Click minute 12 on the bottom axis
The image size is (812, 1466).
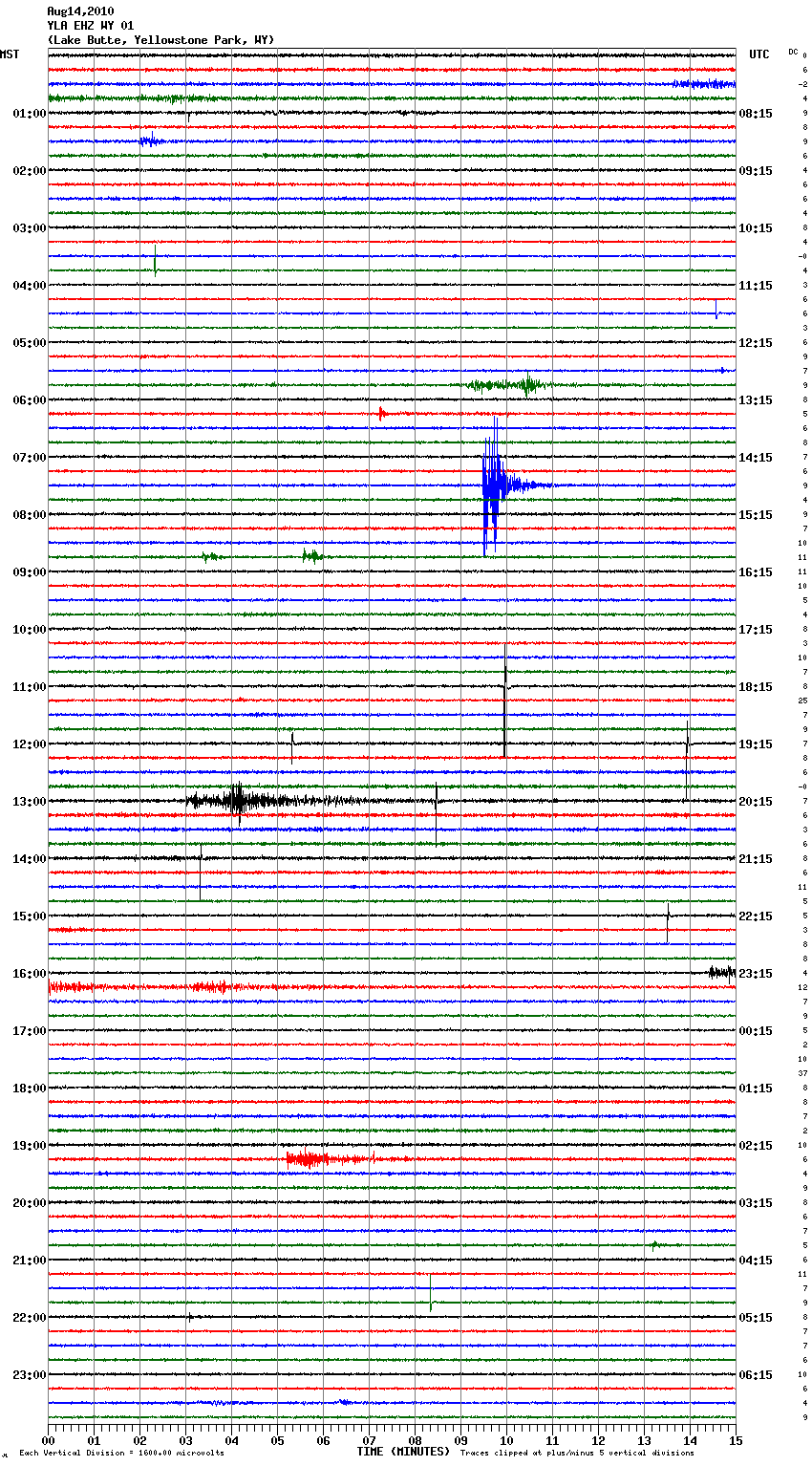tap(599, 1440)
